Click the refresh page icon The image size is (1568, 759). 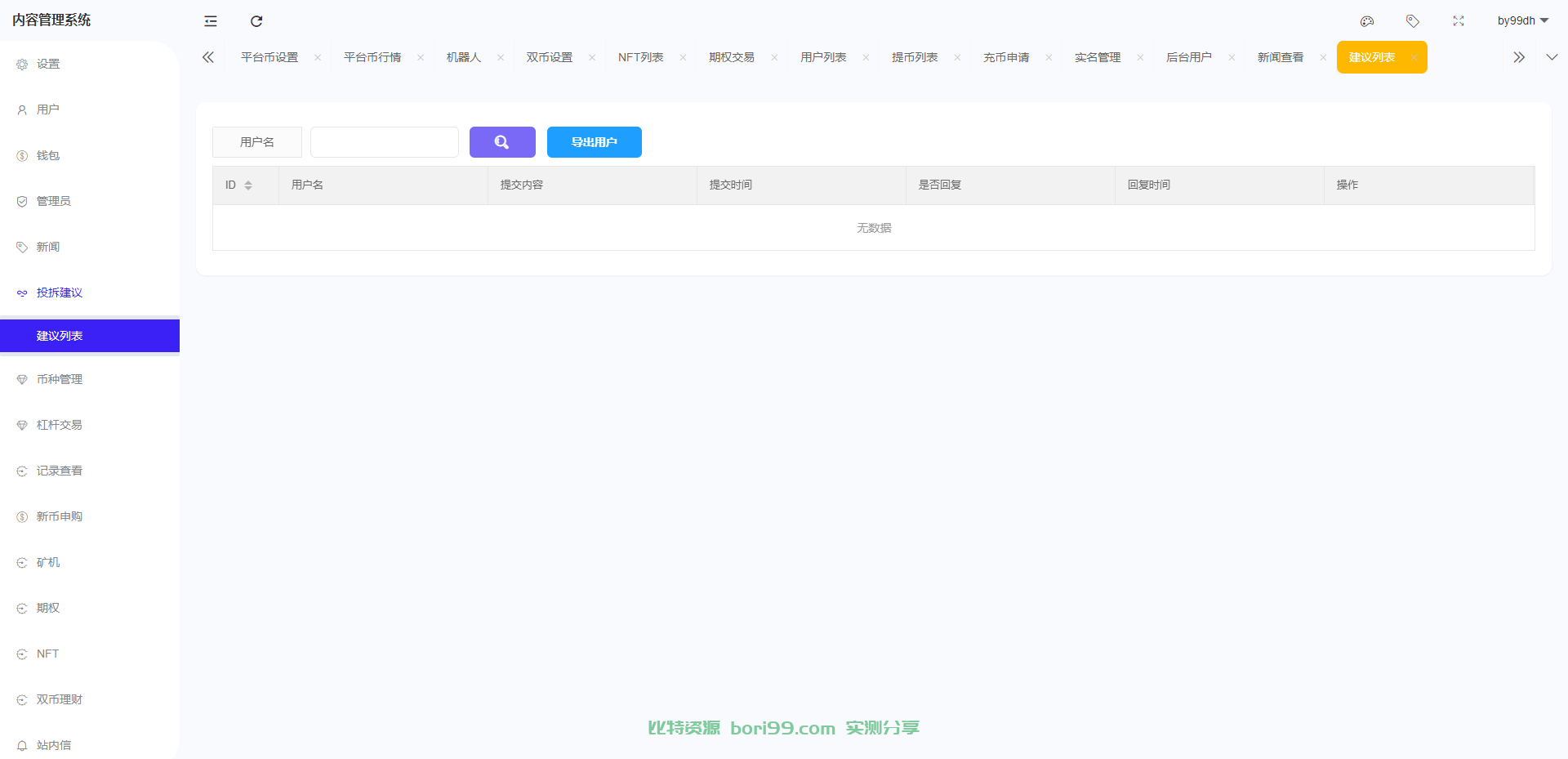[256, 21]
